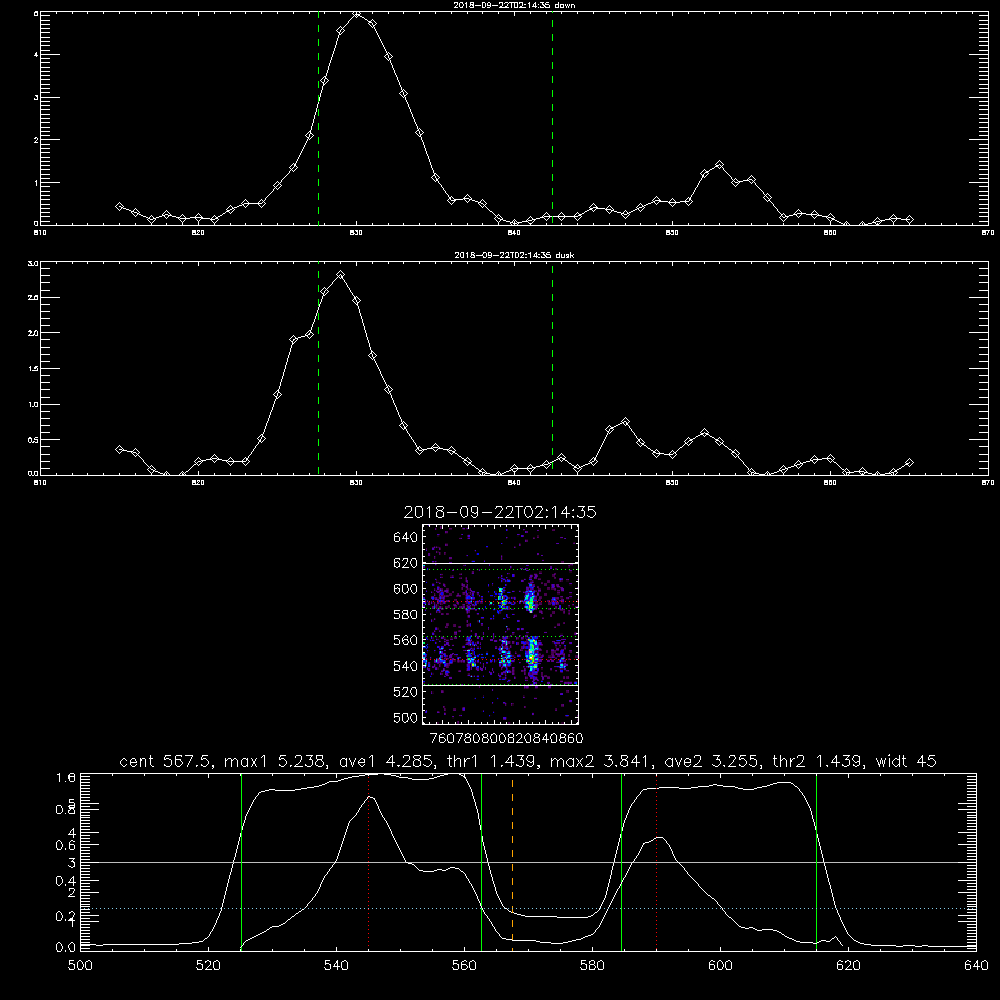Screen dimensions: 1000x1000
Task: Click the 500 x-axis label of bottom plot
Action: coord(80,966)
